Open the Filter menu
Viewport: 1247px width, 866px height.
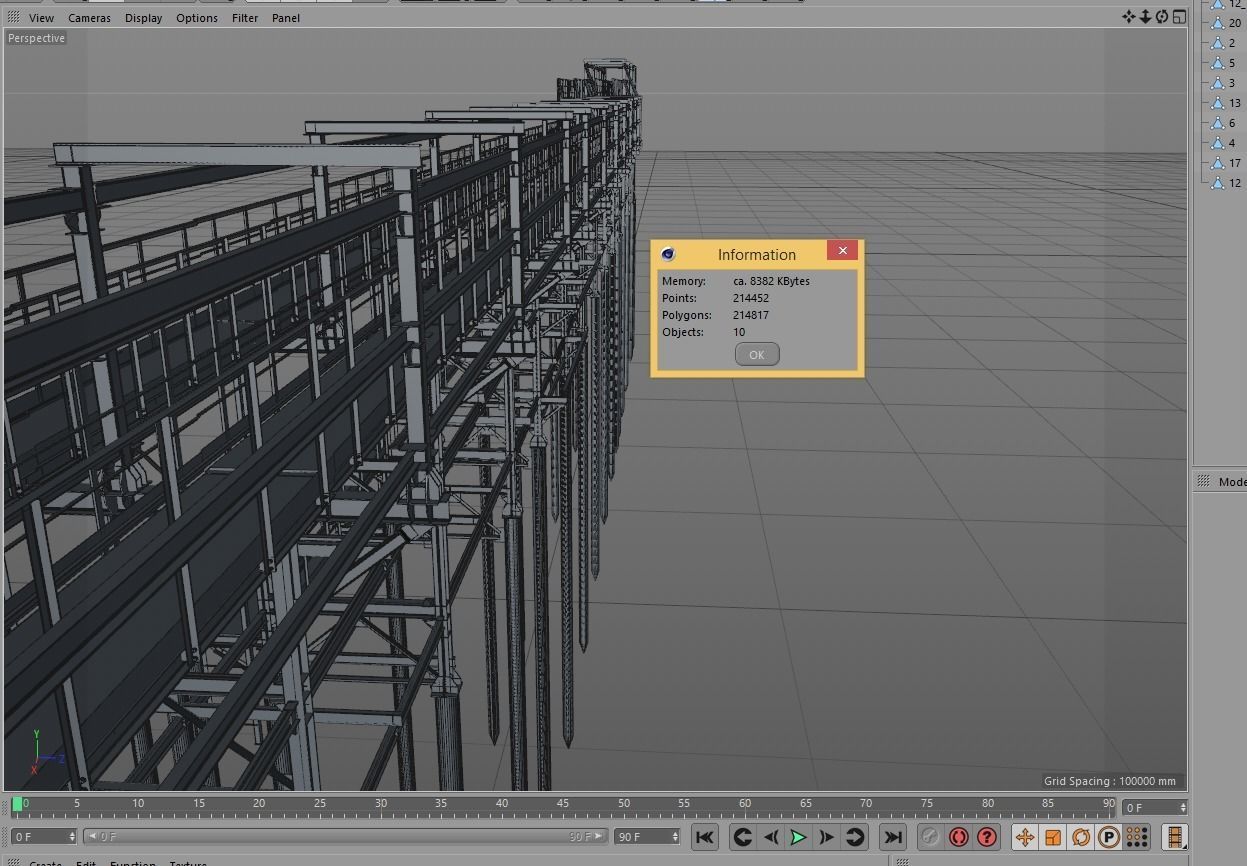click(245, 18)
